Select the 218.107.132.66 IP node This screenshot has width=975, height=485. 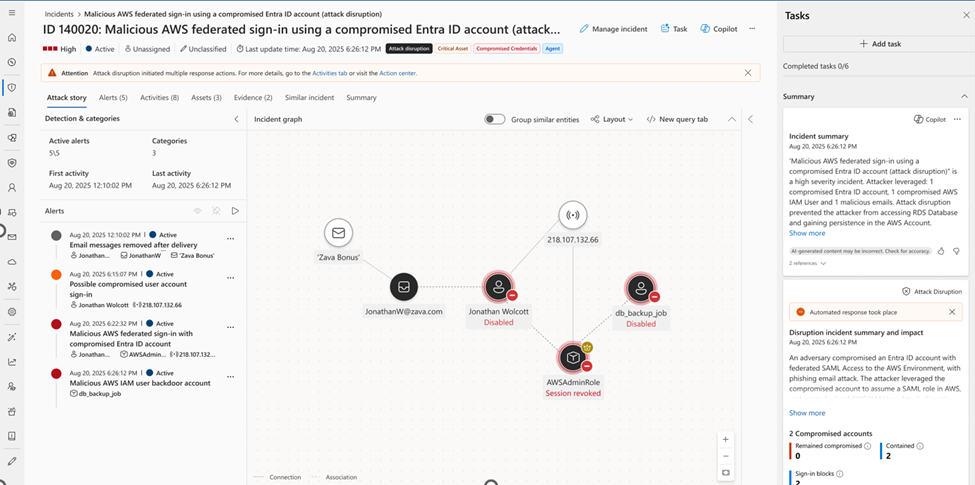(572, 215)
